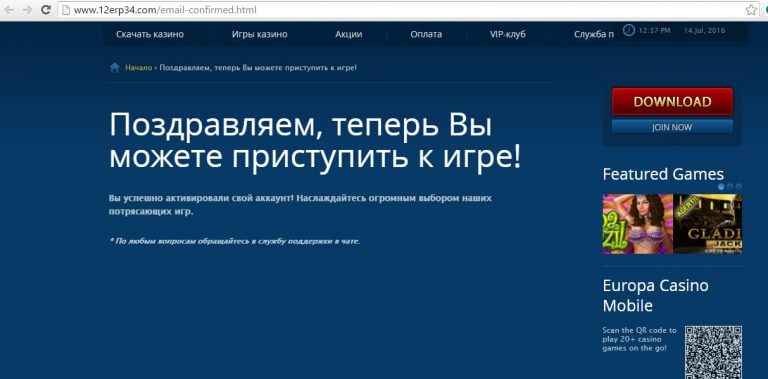The width and height of the screenshot is (768, 379).
Task: Open the Brazil slot game thumbnail
Action: [x=638, y=224]
